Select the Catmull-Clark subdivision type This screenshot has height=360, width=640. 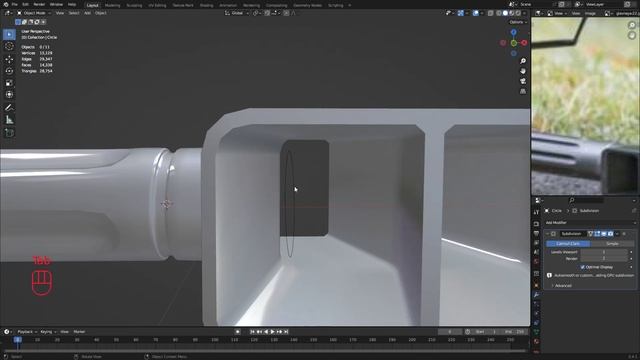pos(568,244)
